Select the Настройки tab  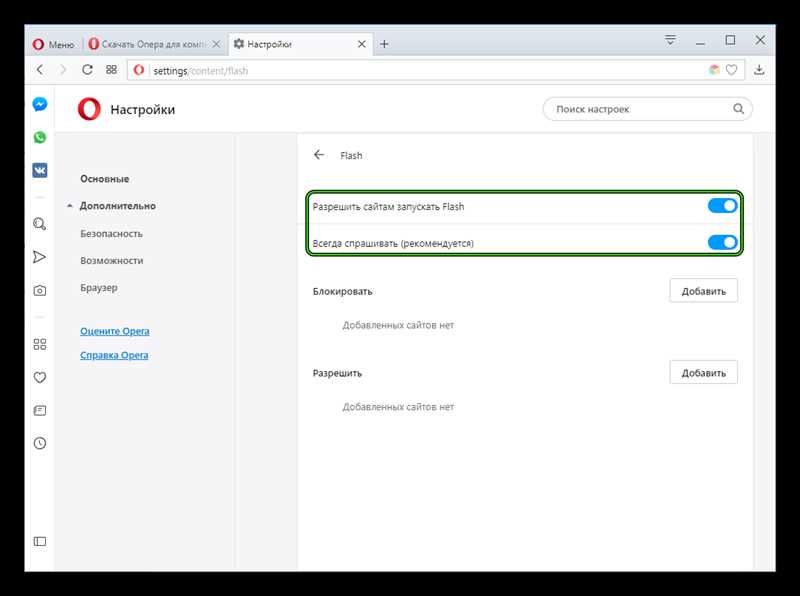[x=301, y=44]
